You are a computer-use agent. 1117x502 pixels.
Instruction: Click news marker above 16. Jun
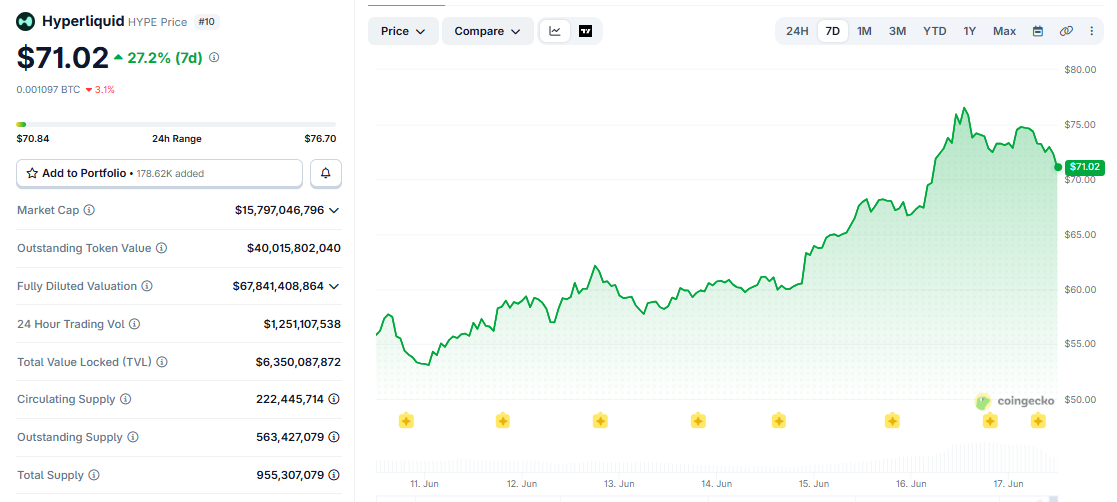point(892,421)
